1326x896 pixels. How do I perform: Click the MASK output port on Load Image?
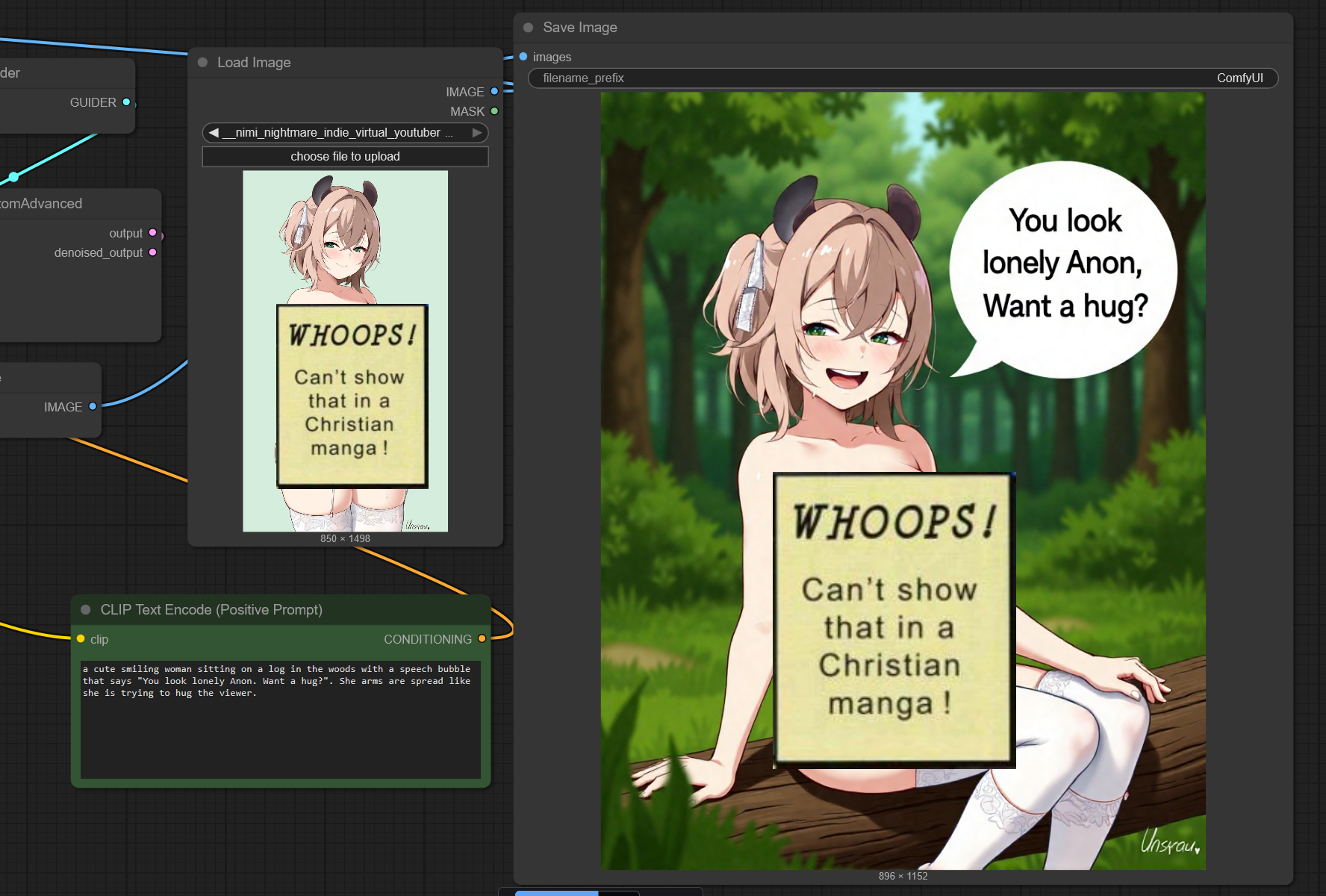point(494,111)
